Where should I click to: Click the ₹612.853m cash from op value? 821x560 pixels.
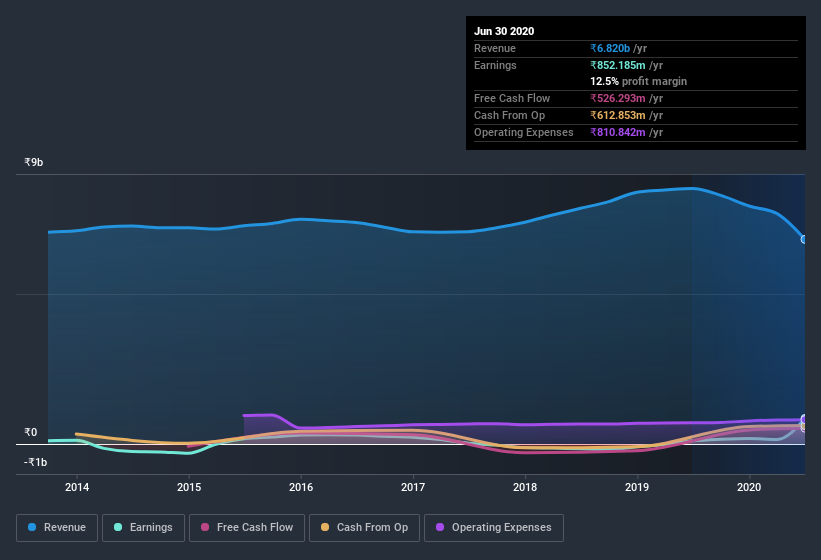pyautogui.click(x=618, y=115)
